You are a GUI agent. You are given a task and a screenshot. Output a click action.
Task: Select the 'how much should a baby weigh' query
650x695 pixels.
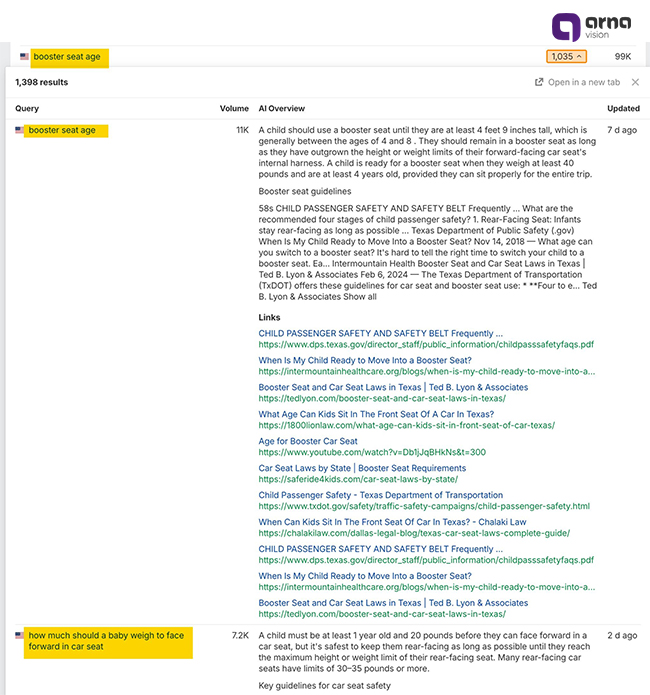coord(106,641)
